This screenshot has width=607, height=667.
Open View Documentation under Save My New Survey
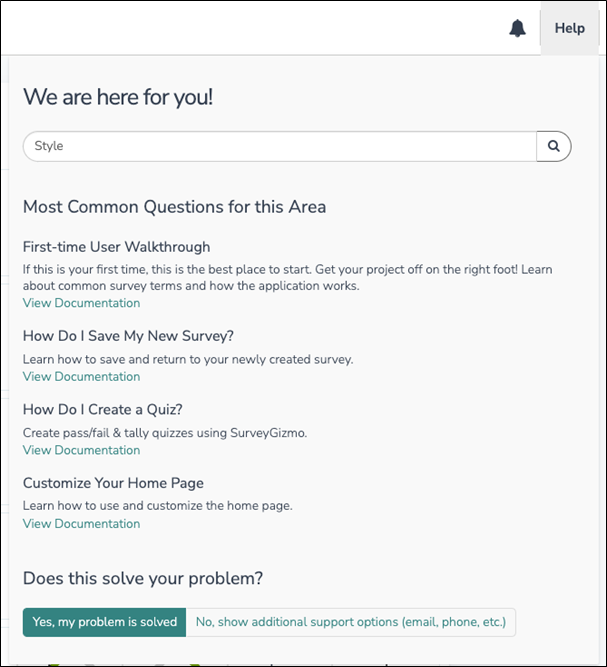[x=81, y=376]
